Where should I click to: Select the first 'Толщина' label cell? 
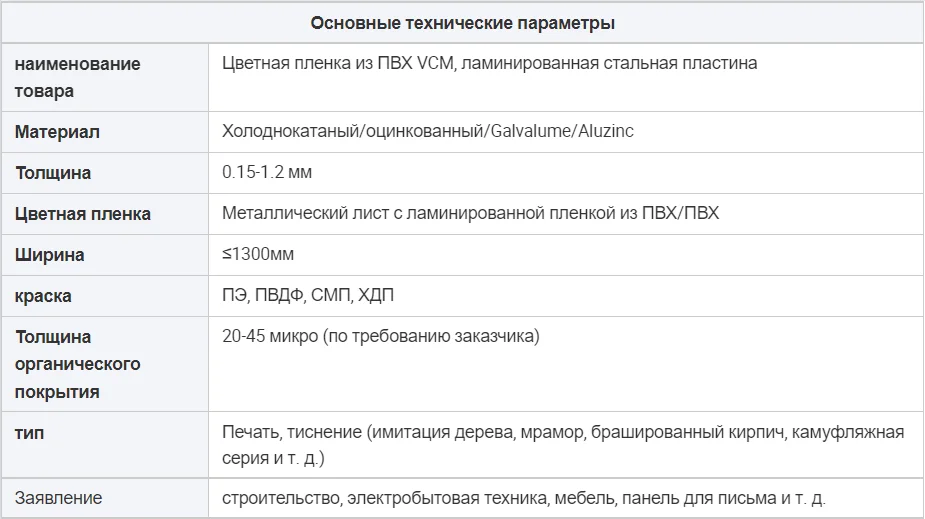(x=53, y=173)
